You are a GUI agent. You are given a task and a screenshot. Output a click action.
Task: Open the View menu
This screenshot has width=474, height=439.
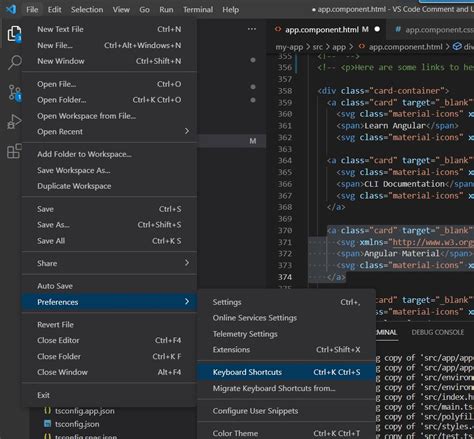(x=121, y=10)
